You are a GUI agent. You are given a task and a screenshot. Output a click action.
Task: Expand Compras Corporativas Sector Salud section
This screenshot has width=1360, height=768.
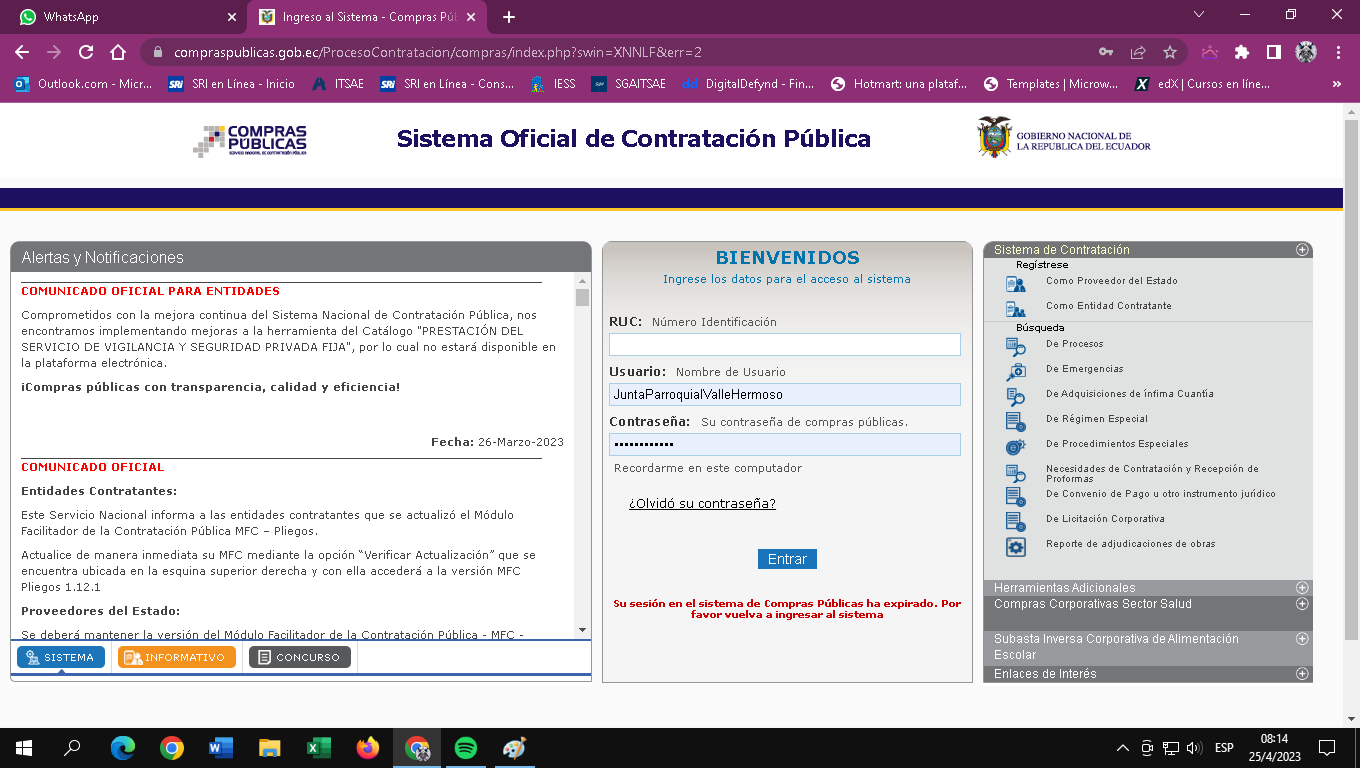click(x=1302, y=604)
